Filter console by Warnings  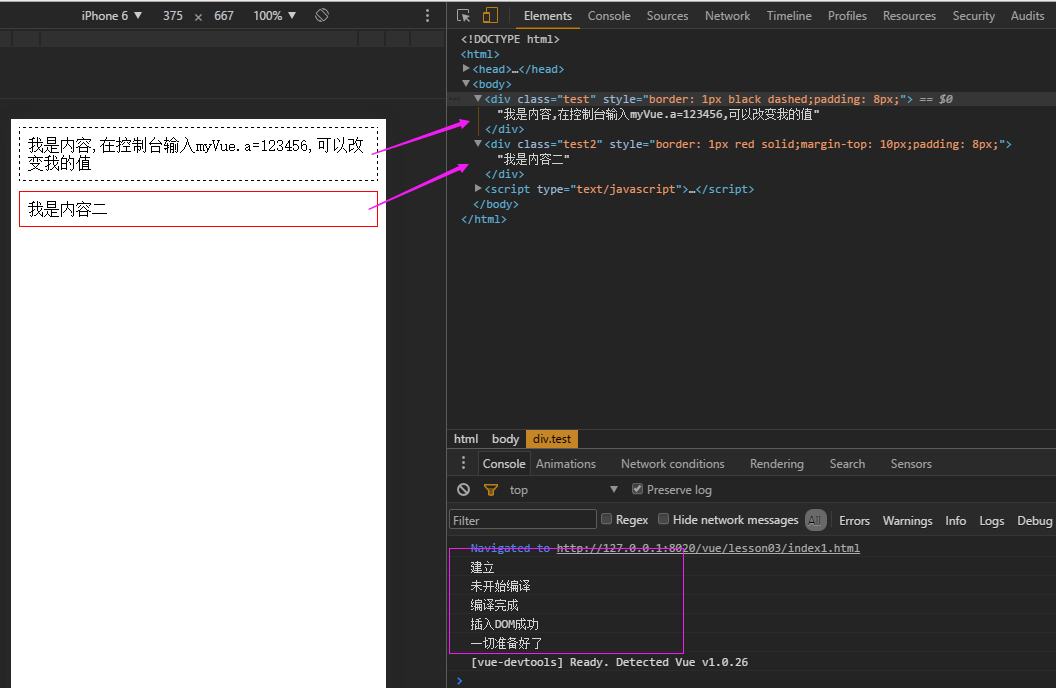tap(907, 520)
